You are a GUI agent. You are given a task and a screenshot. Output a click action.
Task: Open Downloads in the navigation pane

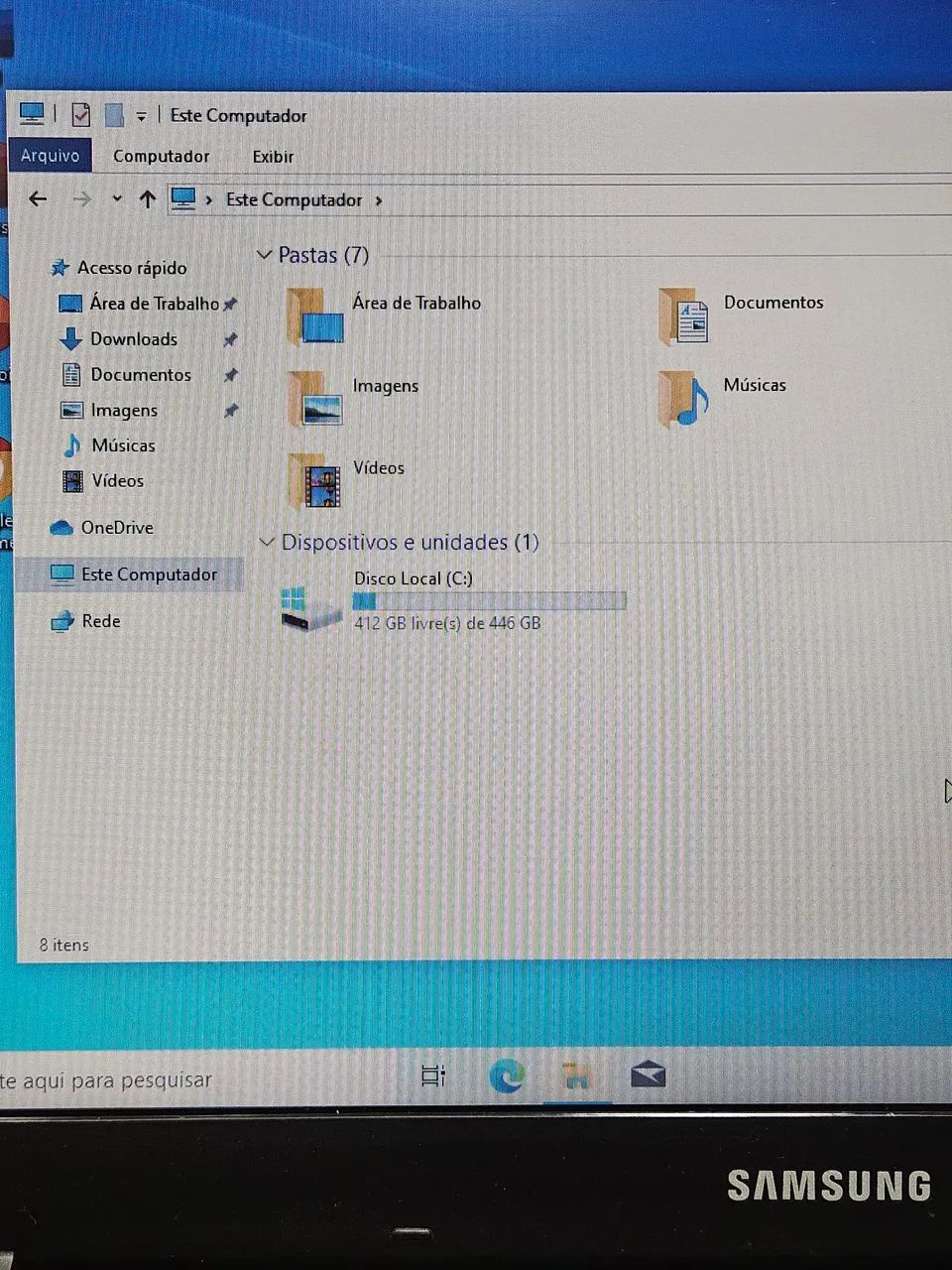pos(134,339)
